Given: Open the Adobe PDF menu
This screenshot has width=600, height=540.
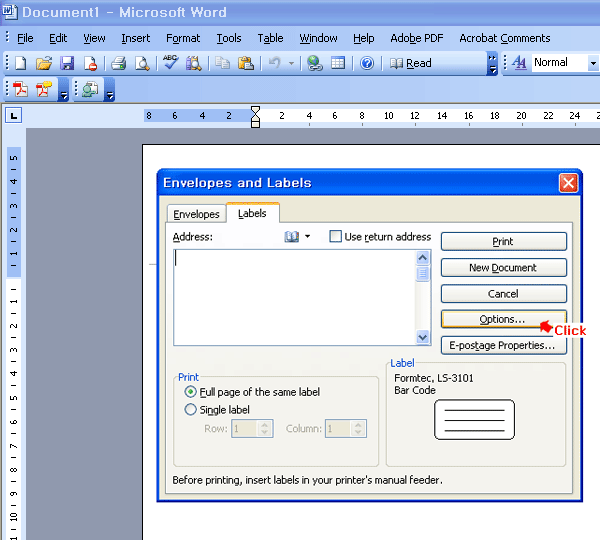Looking at the screenshot, I should coord(417,38).
